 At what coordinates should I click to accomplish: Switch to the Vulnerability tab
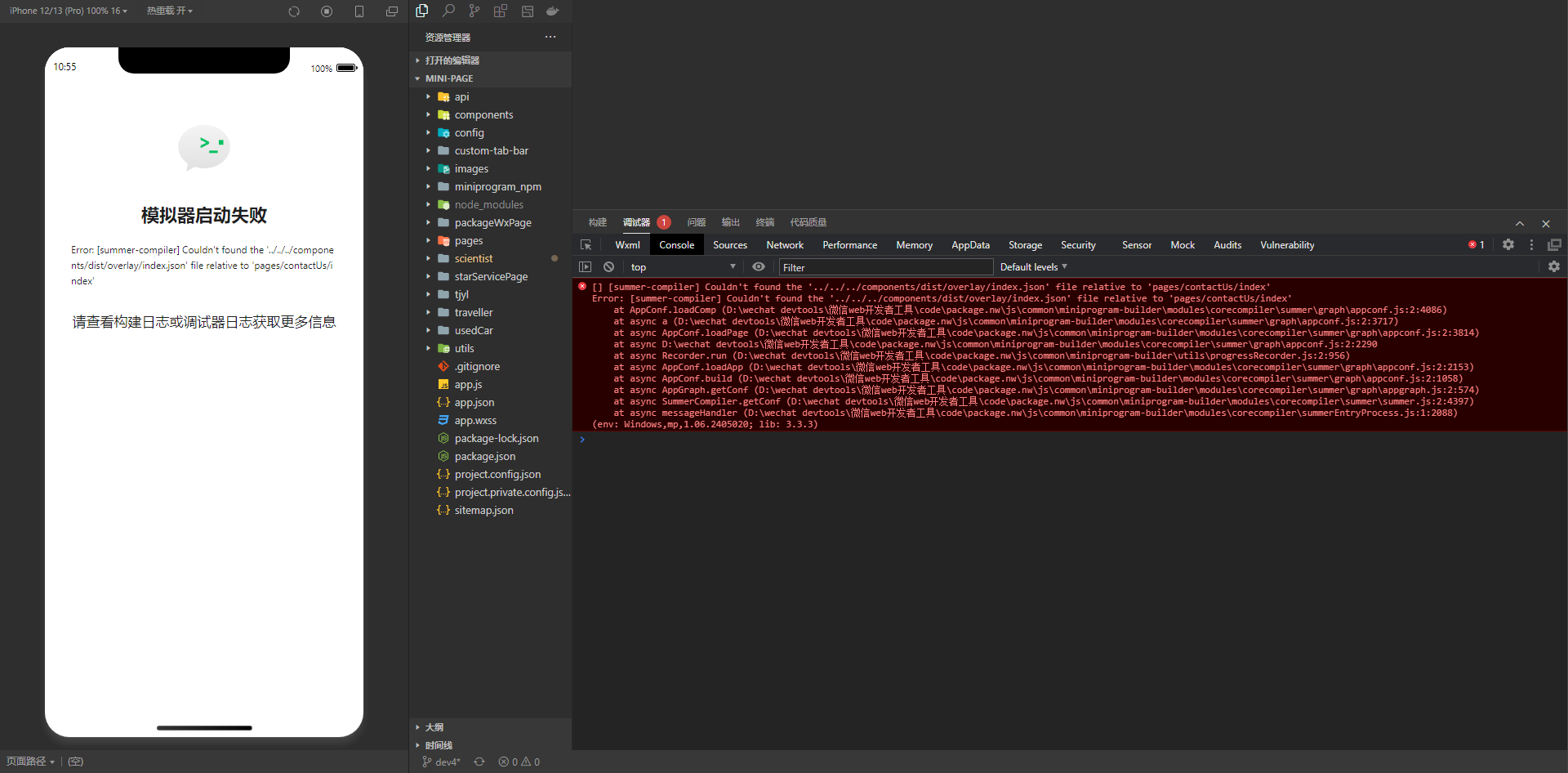tap(1287, 245)
